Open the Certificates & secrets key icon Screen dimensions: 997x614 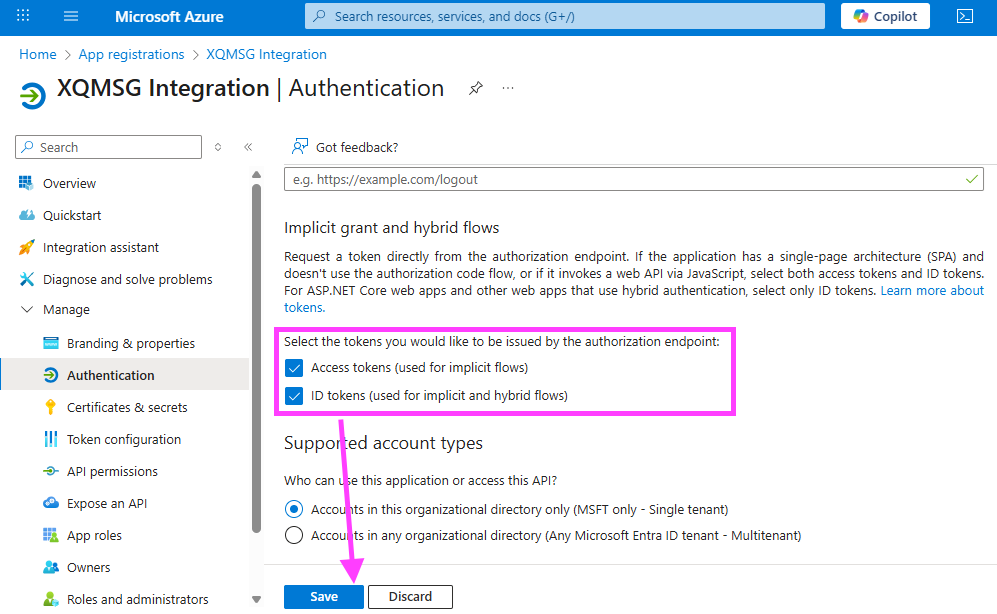[51, 407]
